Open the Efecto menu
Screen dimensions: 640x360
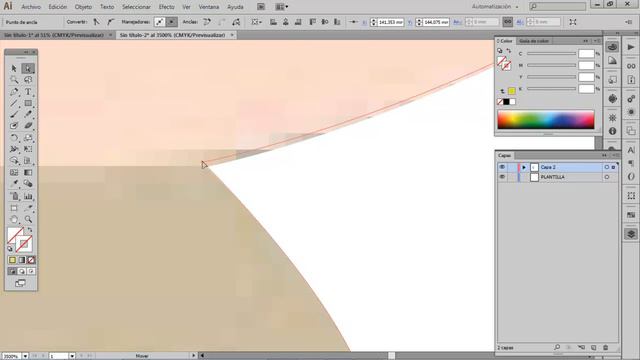coord(166,7)
